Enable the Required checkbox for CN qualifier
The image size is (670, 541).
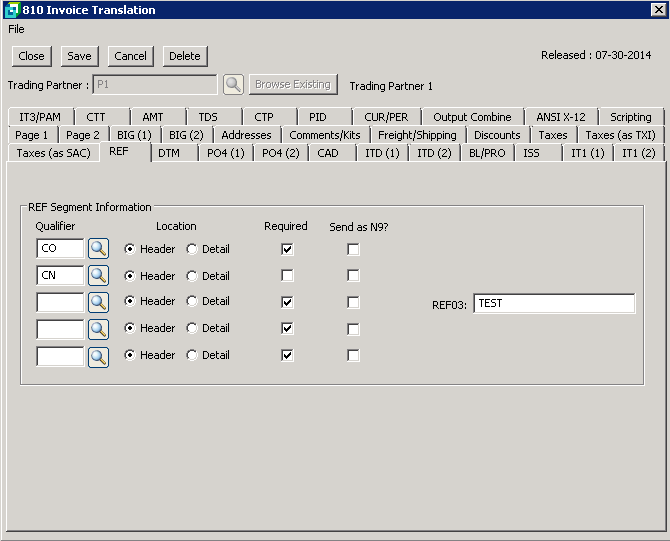pos(287,276)
